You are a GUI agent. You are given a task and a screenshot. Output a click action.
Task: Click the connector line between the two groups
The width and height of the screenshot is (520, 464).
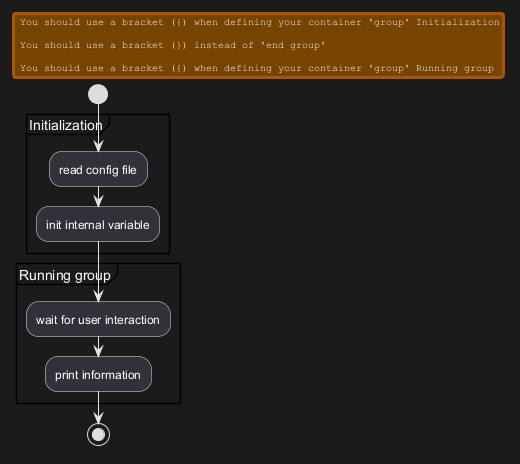(x=98, y=258)
